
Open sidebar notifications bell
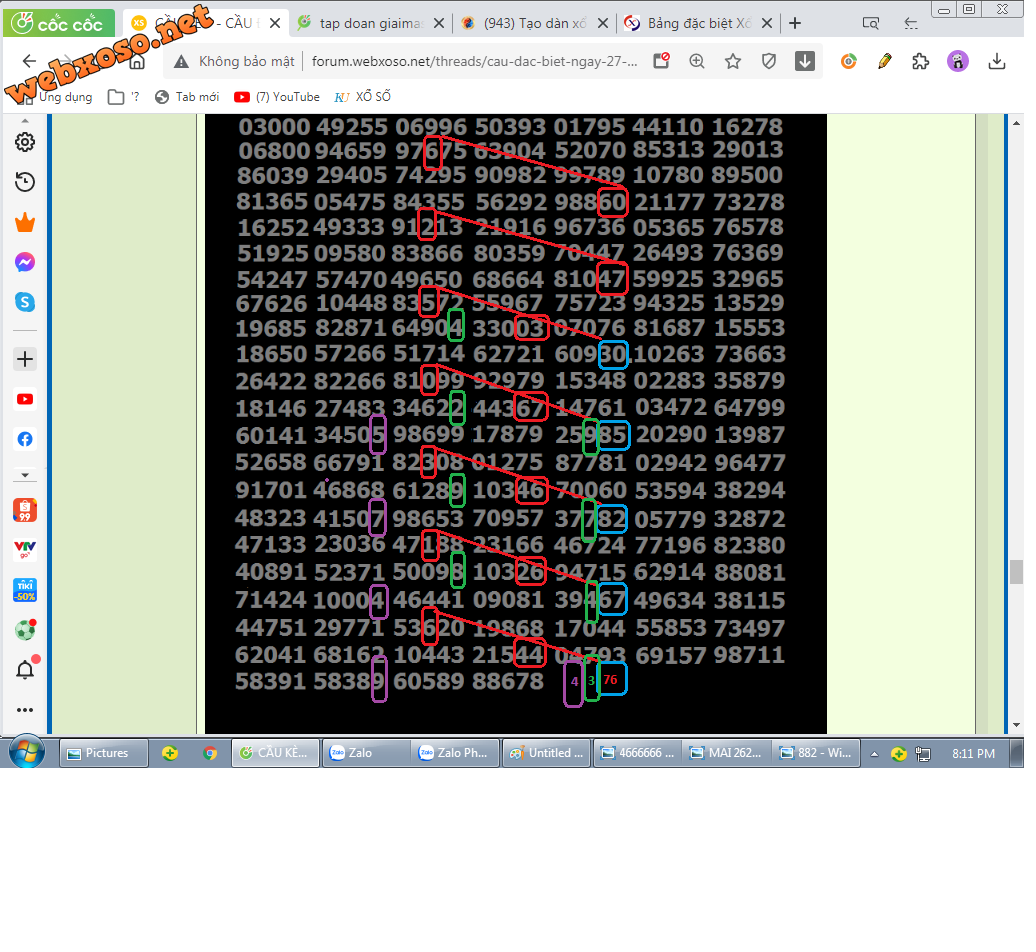pos(25,670)
